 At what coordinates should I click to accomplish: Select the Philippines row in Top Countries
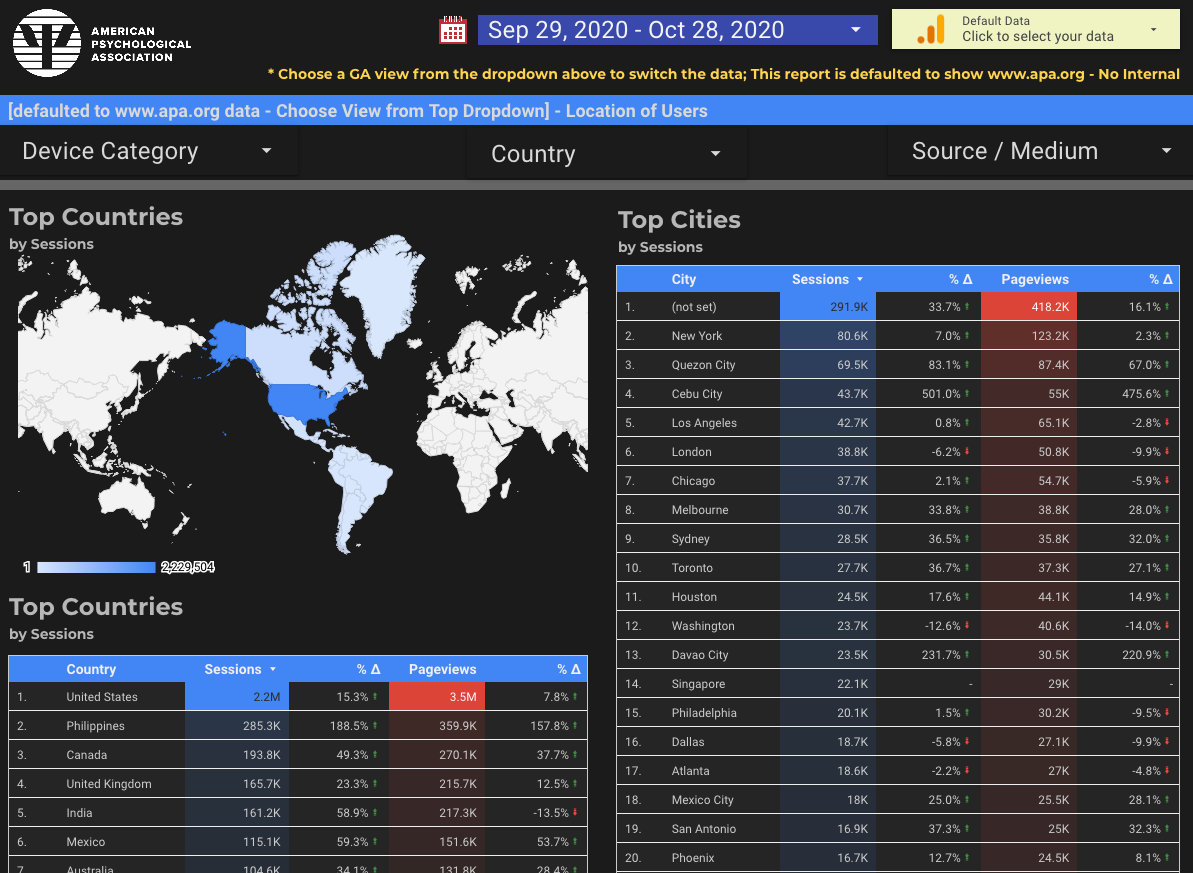pyautogui.click(x=96, y=726)
